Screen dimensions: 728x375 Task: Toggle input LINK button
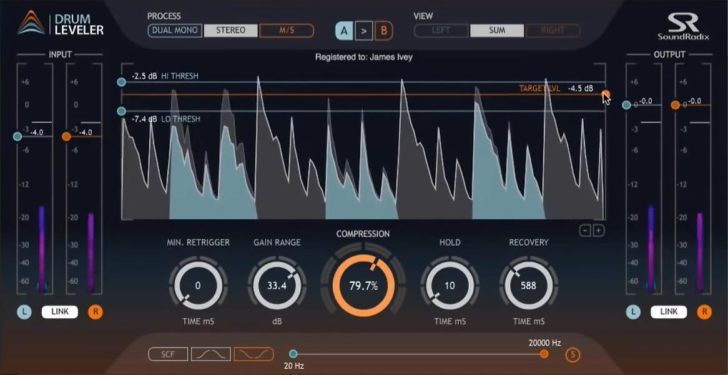pyautogui.click(x=60, y=312)
